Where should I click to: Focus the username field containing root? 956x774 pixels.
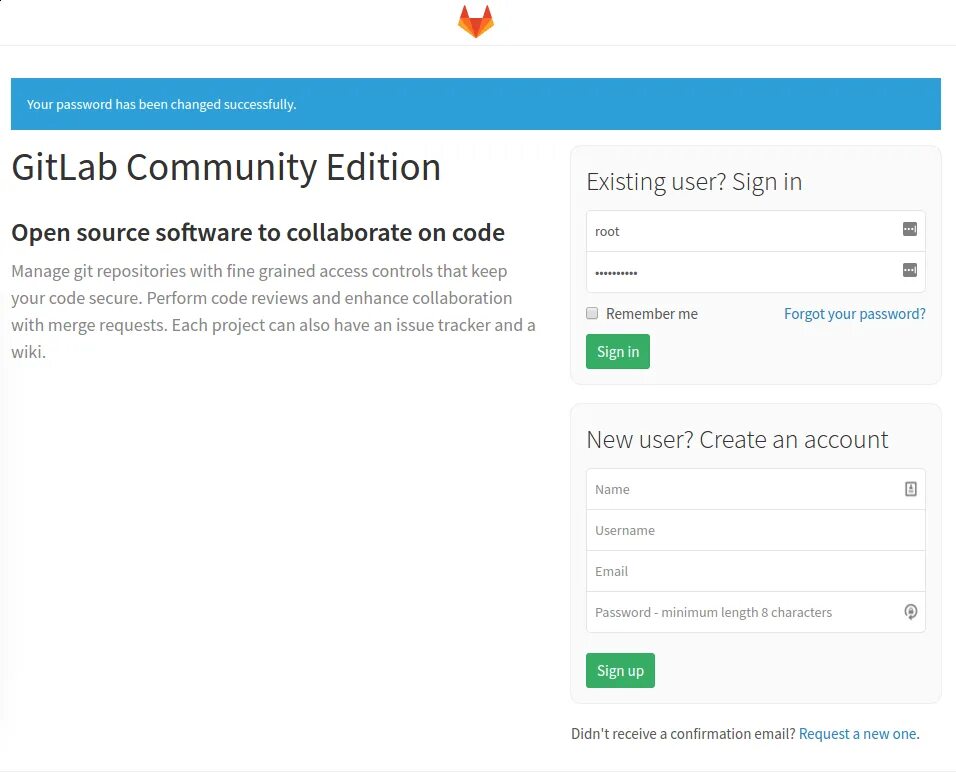pos(755,231)
